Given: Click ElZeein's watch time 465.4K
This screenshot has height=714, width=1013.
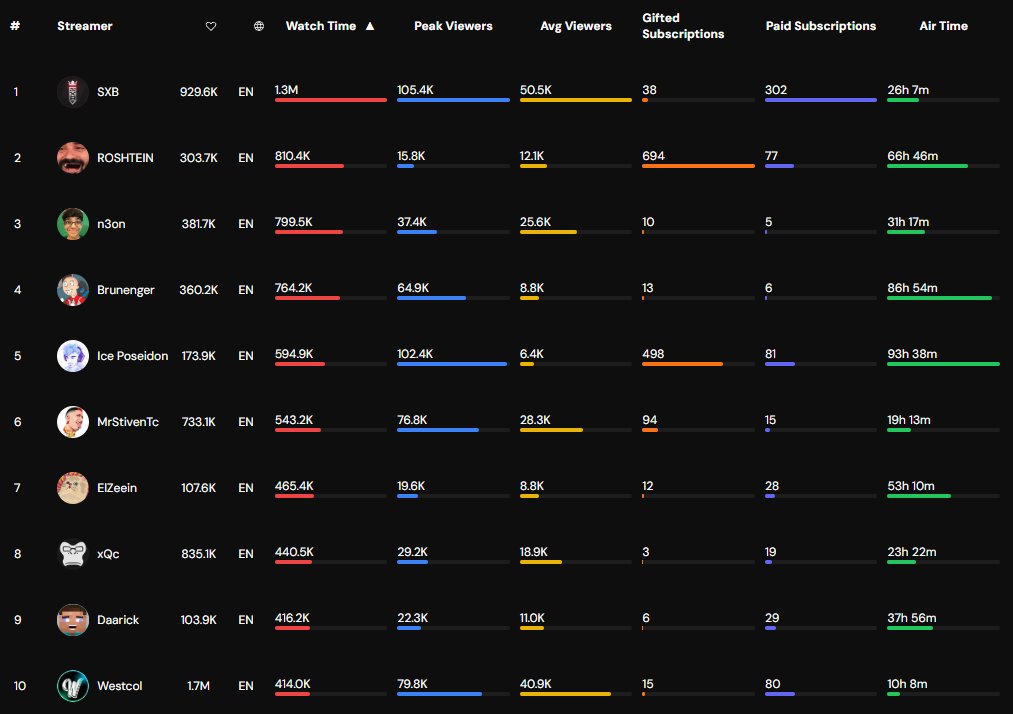Looking at the screenshot, I should [x=294, y=486].
